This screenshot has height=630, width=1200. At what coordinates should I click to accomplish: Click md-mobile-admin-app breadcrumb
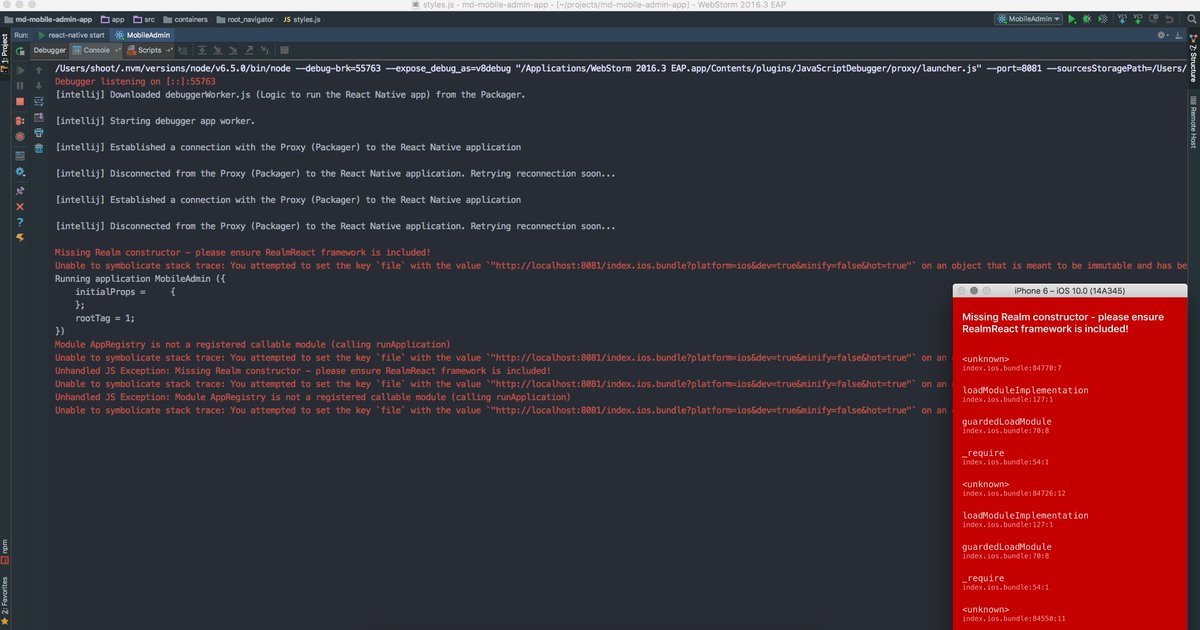(x=49, y=19)
